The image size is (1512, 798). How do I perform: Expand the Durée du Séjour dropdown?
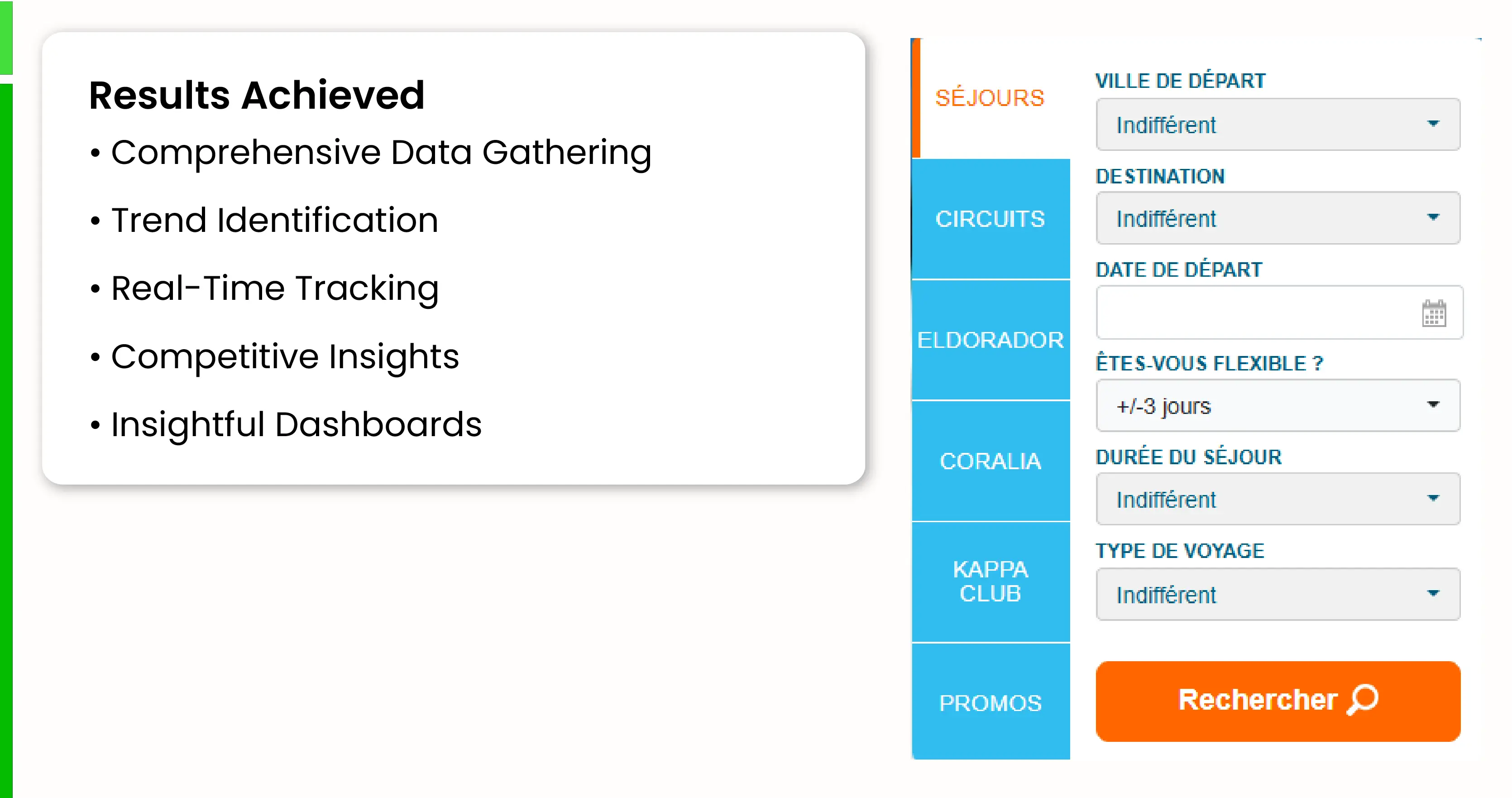coord(1277,499)
